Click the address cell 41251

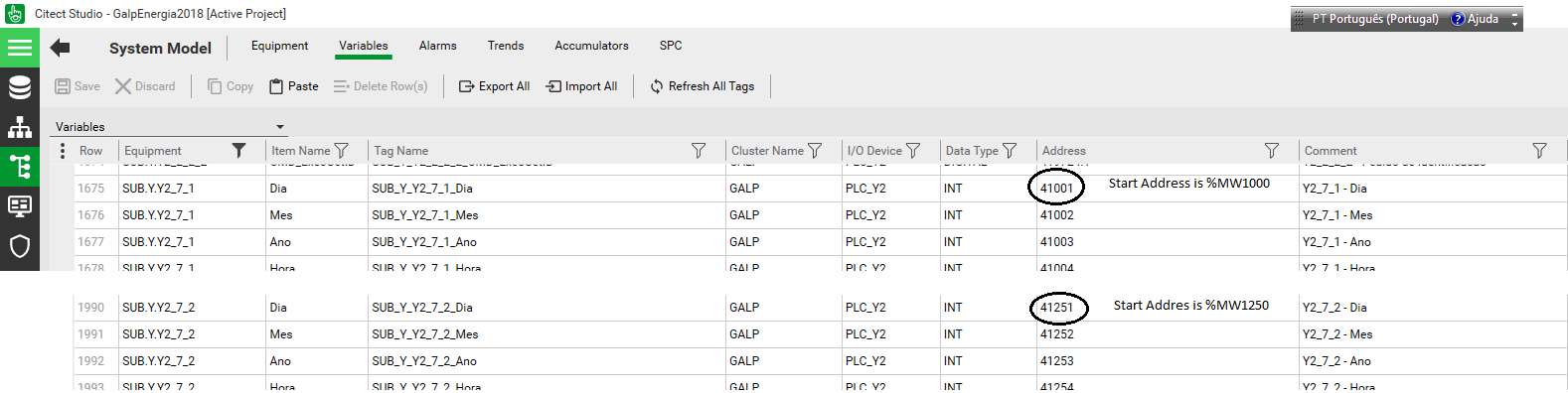click(x=1057, y=308)
